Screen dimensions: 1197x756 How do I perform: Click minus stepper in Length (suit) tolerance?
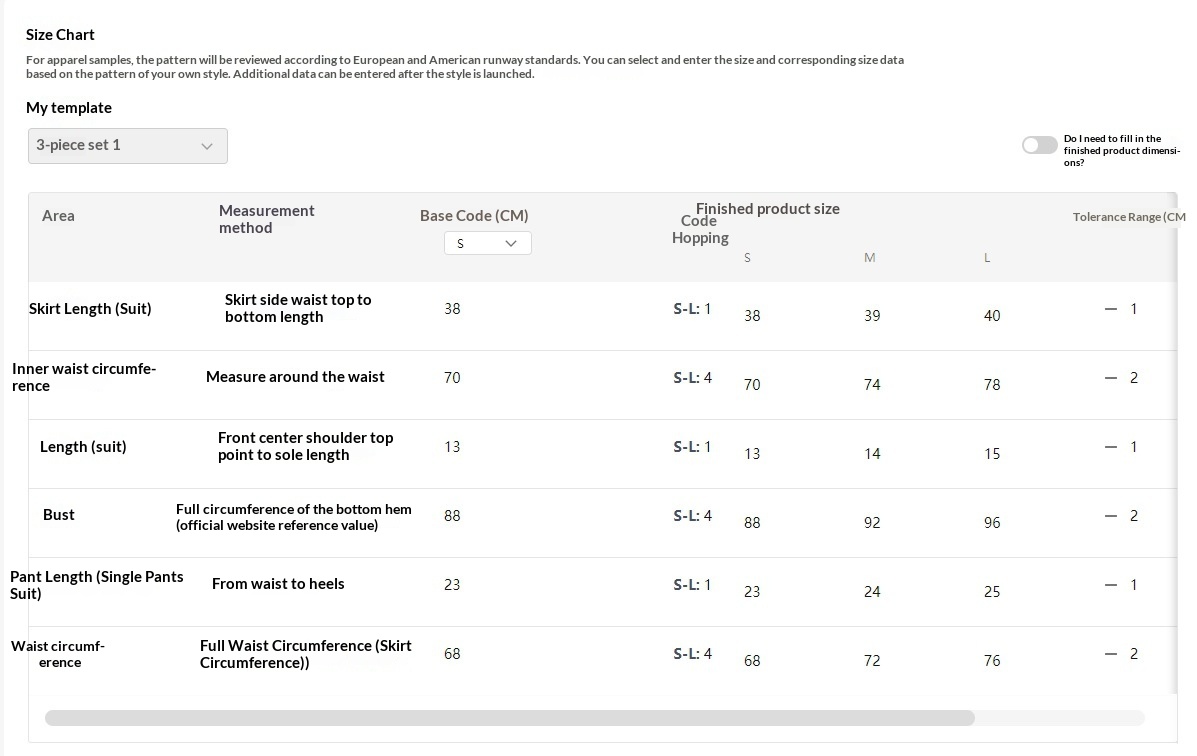click(x=1110, y=447)
